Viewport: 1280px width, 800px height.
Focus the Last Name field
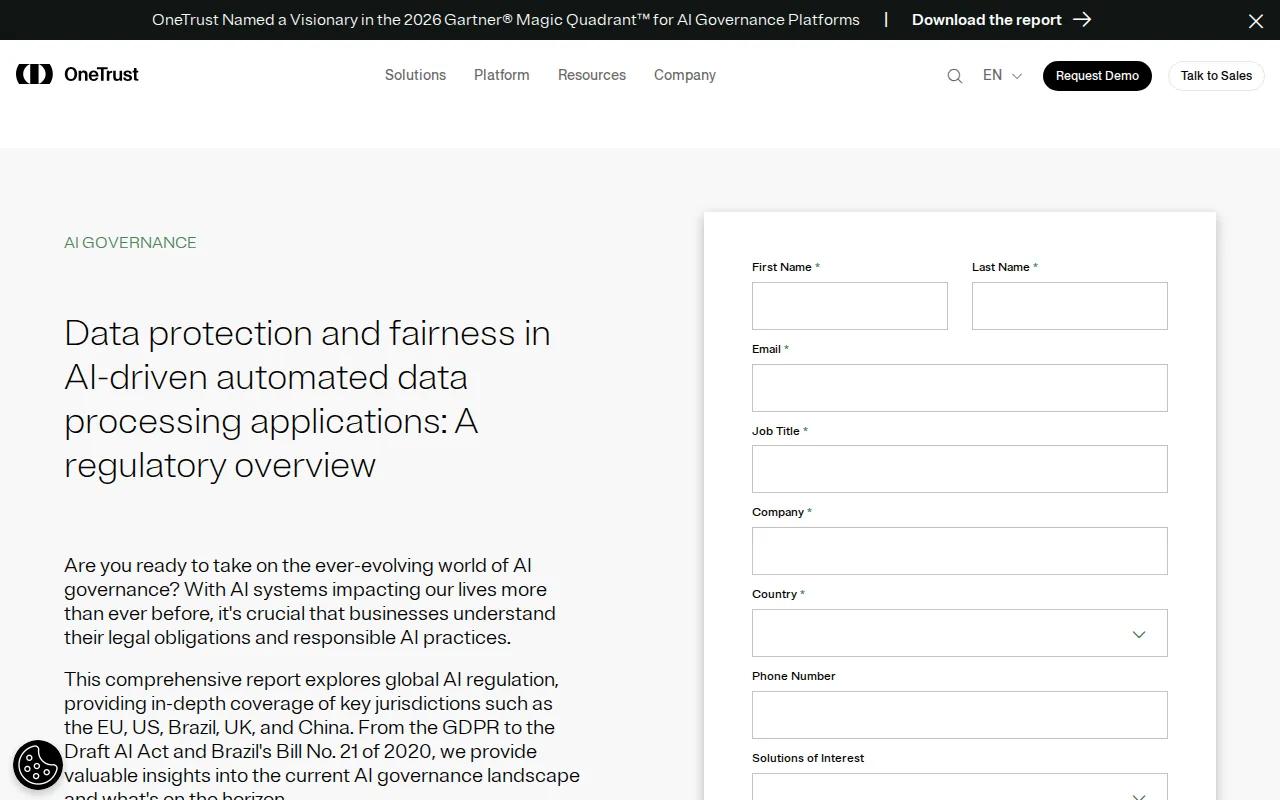(x=1070, y=306)
